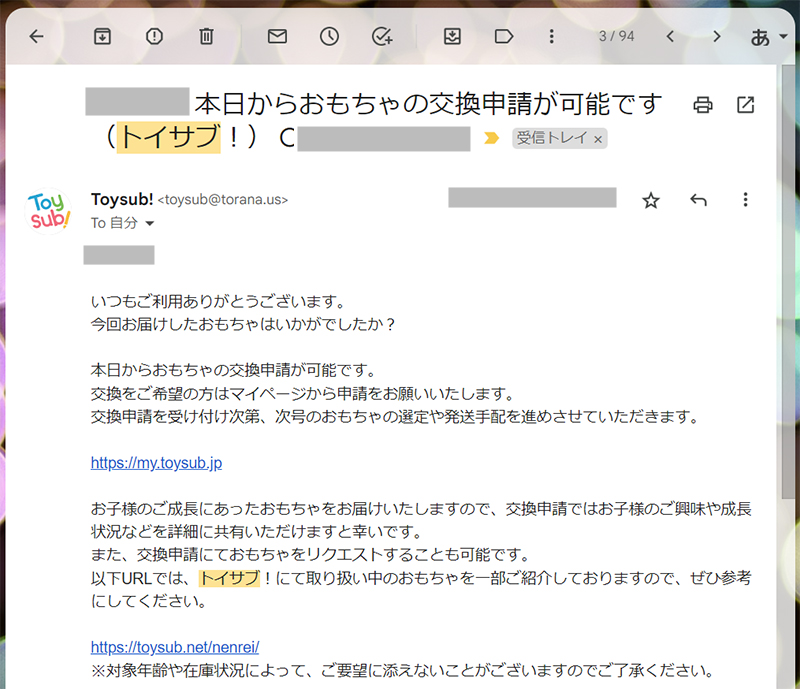Click the 3 / 94 message counter

616,36
